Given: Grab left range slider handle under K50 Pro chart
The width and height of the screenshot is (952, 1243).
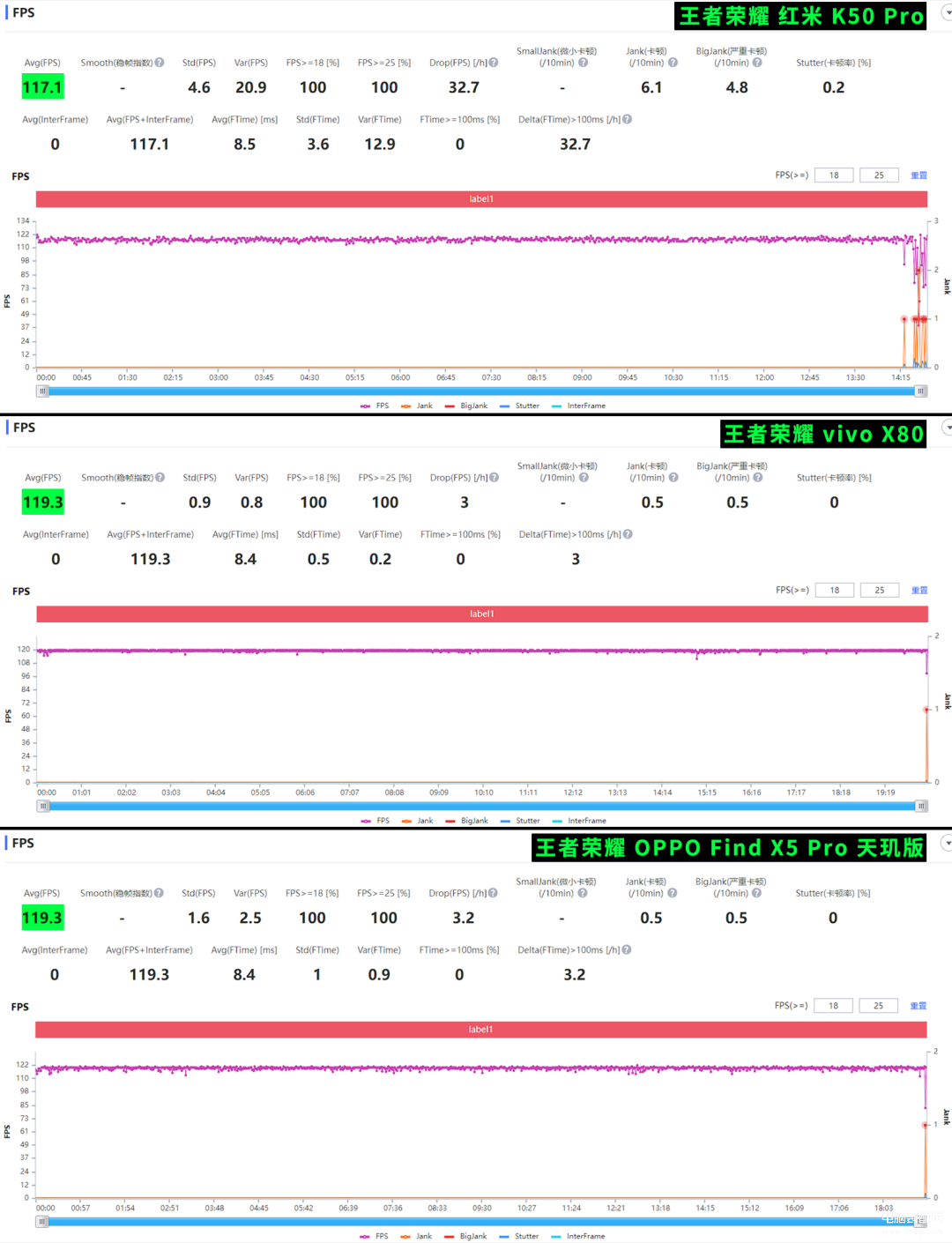Looking at the screenshot, I should tap(41, 391).
